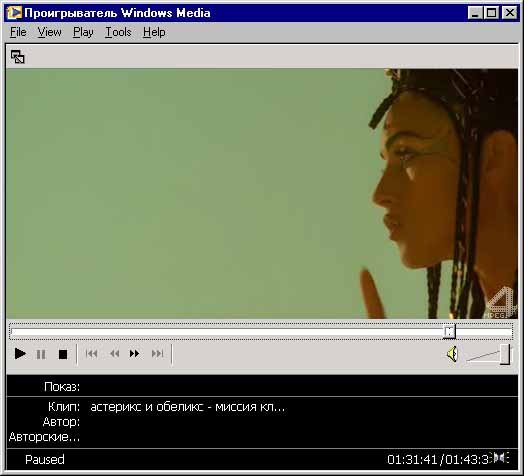The image size is (524, 476).
Task: Click the 'Автор:' label
Action: [61, 422]
